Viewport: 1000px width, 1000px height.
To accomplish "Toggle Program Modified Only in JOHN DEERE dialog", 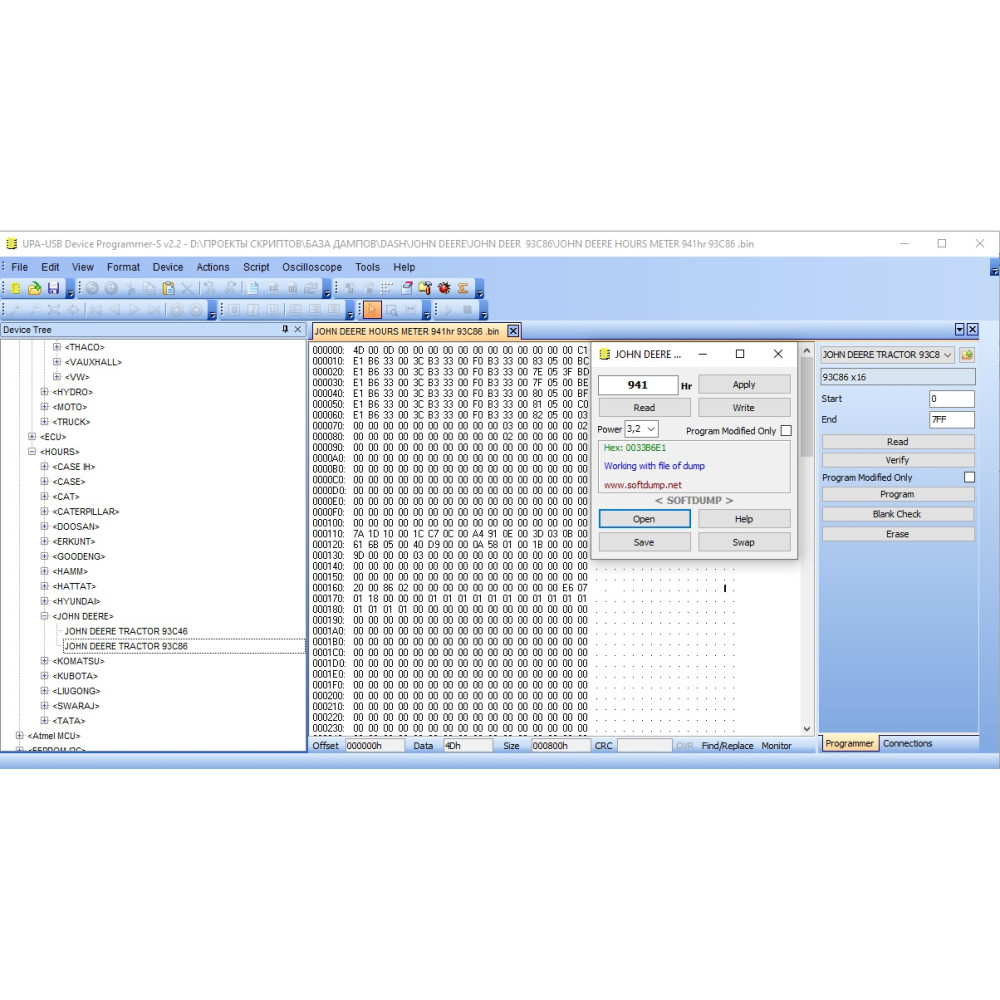I will click(x=786, y=431).
